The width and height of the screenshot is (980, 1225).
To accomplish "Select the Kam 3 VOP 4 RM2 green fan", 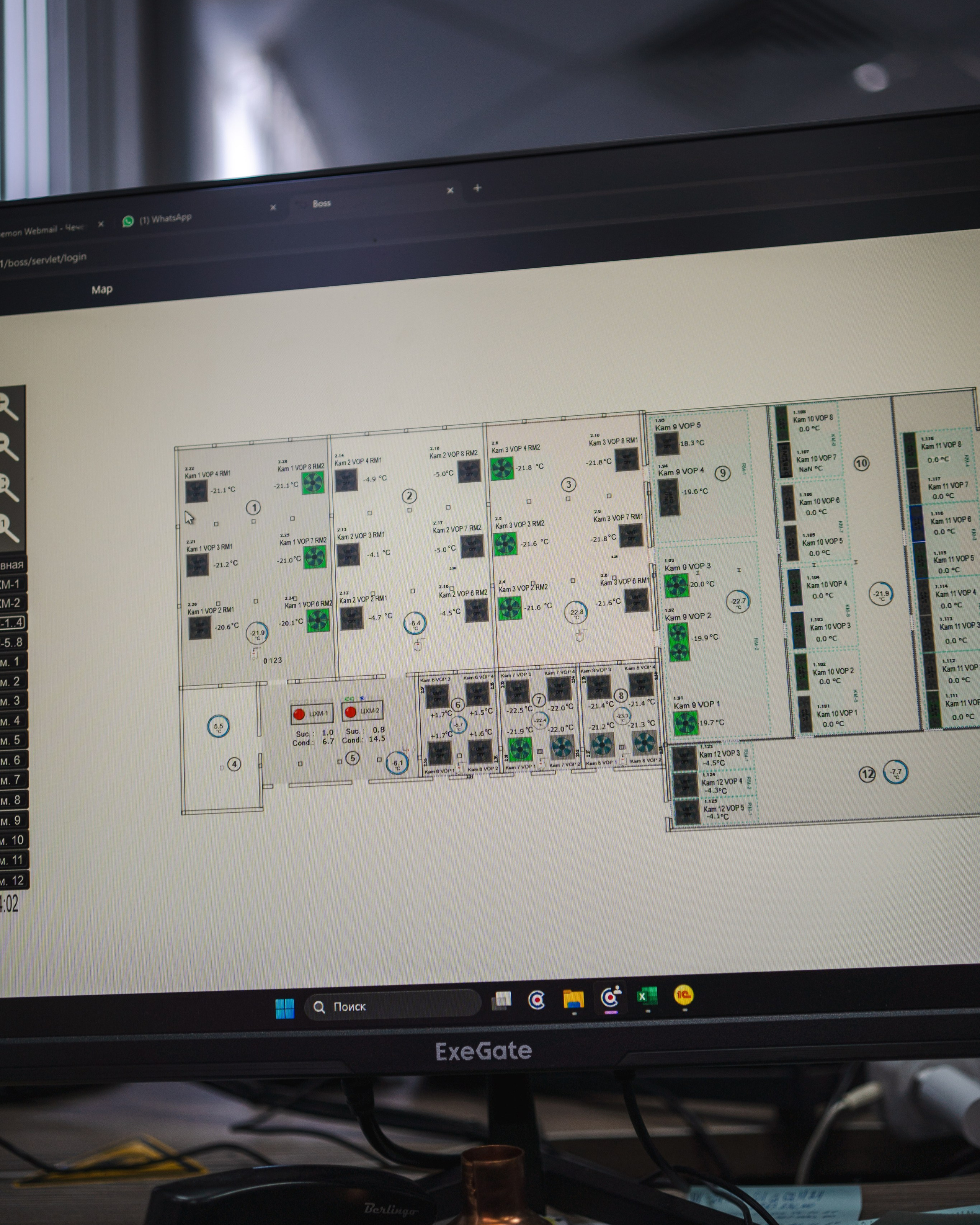I will coord(501,469).
